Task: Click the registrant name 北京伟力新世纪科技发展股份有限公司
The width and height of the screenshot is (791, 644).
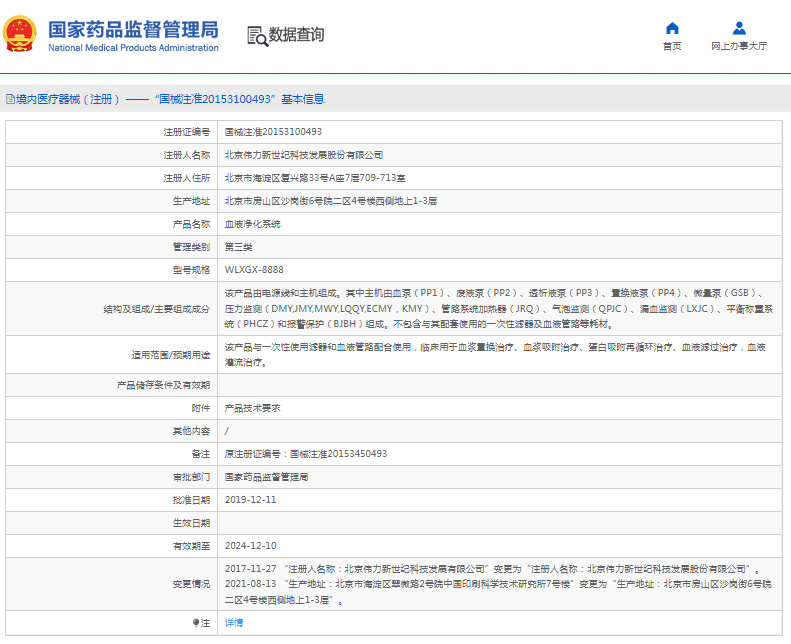Action: click(304, 155)
